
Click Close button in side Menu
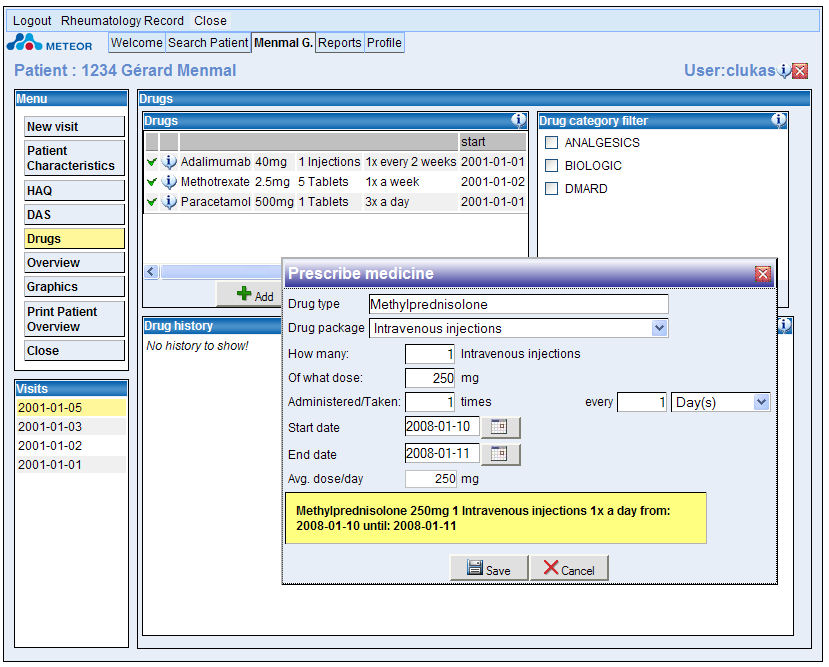click(75, 350)
